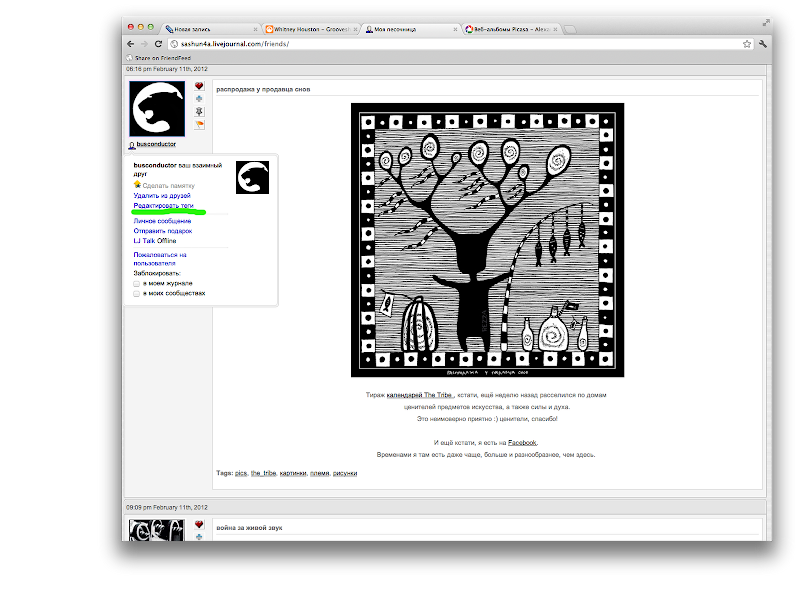The width and height of the screenshot is (800, 603).
Task: Click the Share on FriendFeed bookmark
Action: (x=158, y=58)
